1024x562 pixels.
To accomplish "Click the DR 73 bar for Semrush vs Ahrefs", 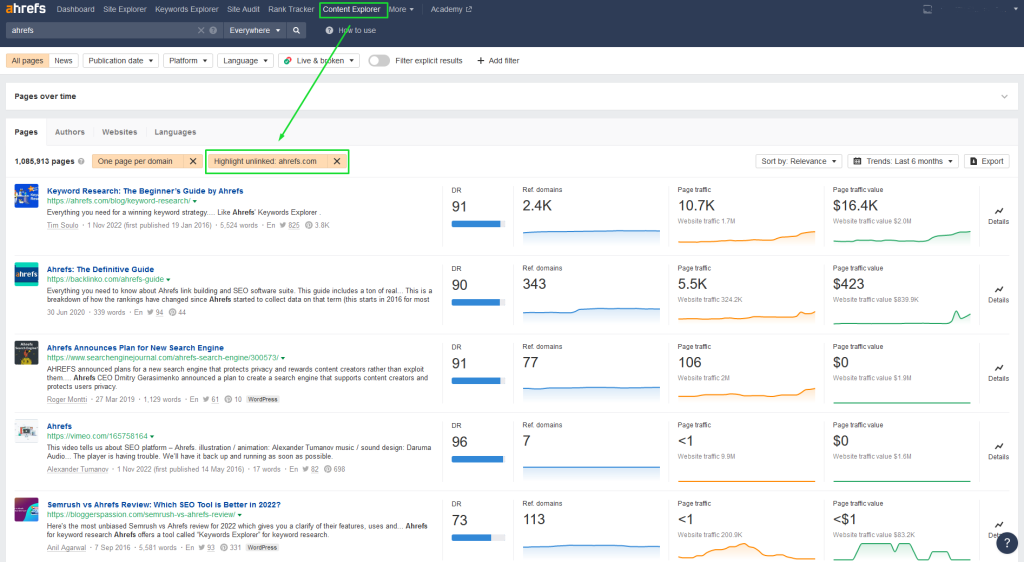I will click(x=478, y=538).
